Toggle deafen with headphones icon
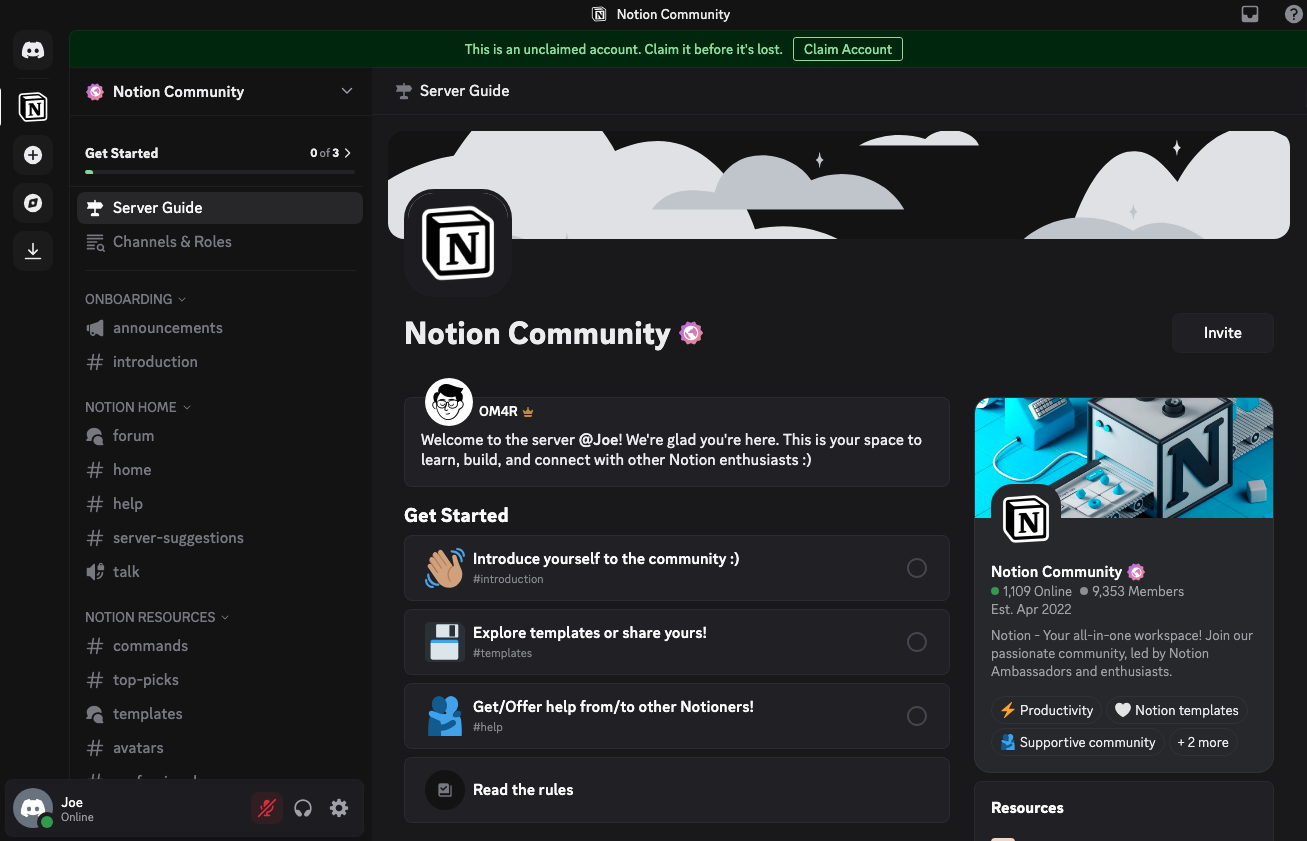The image size is (1307, 841). 303,808
